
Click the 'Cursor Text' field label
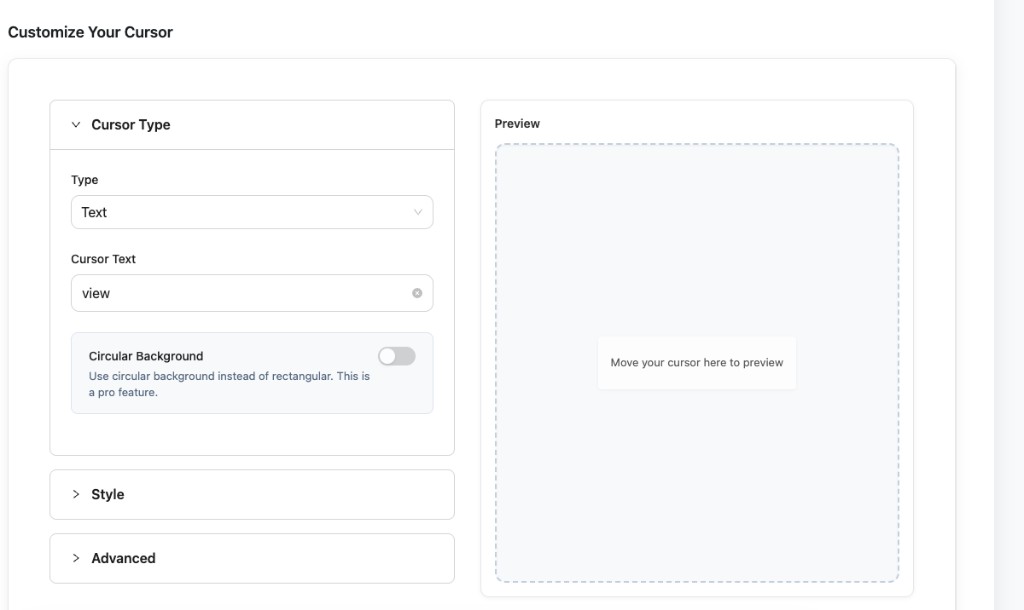click(x=103, y=259)
